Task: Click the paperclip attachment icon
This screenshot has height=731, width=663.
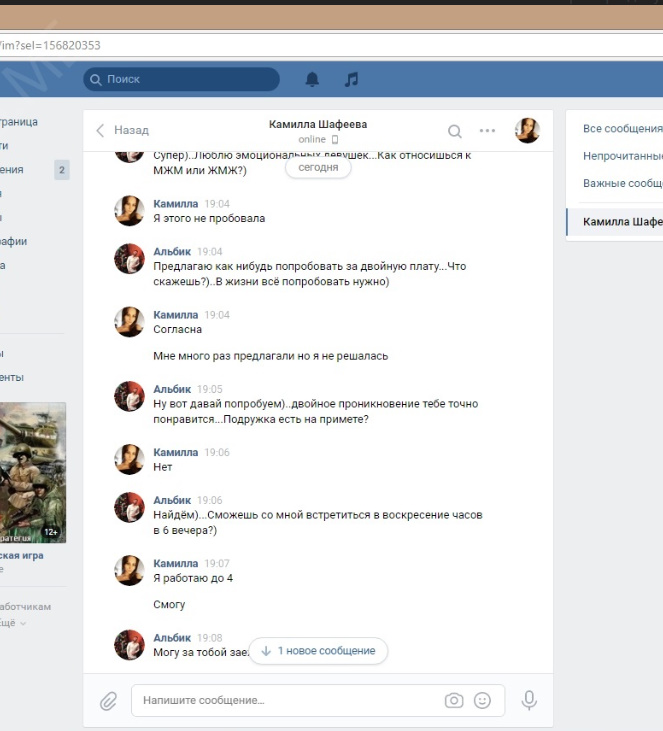Action: pyautogui.click(x=108, y=701)
